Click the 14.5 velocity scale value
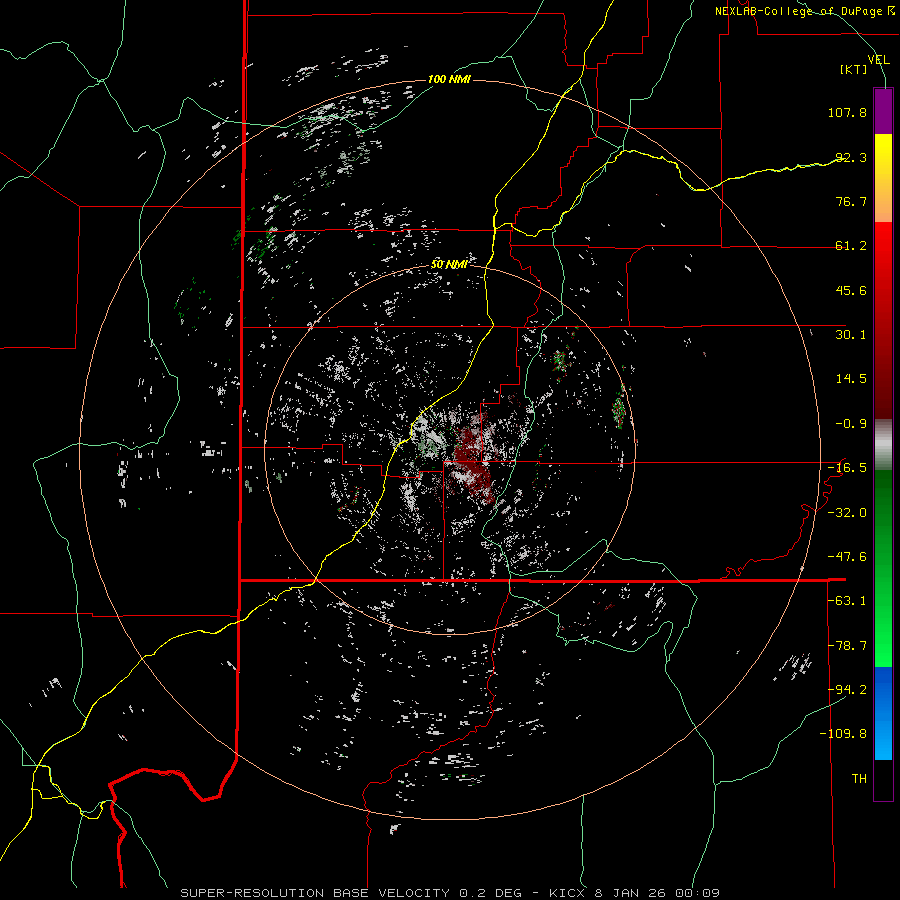 pyautogui.click(x=851, y=379)
